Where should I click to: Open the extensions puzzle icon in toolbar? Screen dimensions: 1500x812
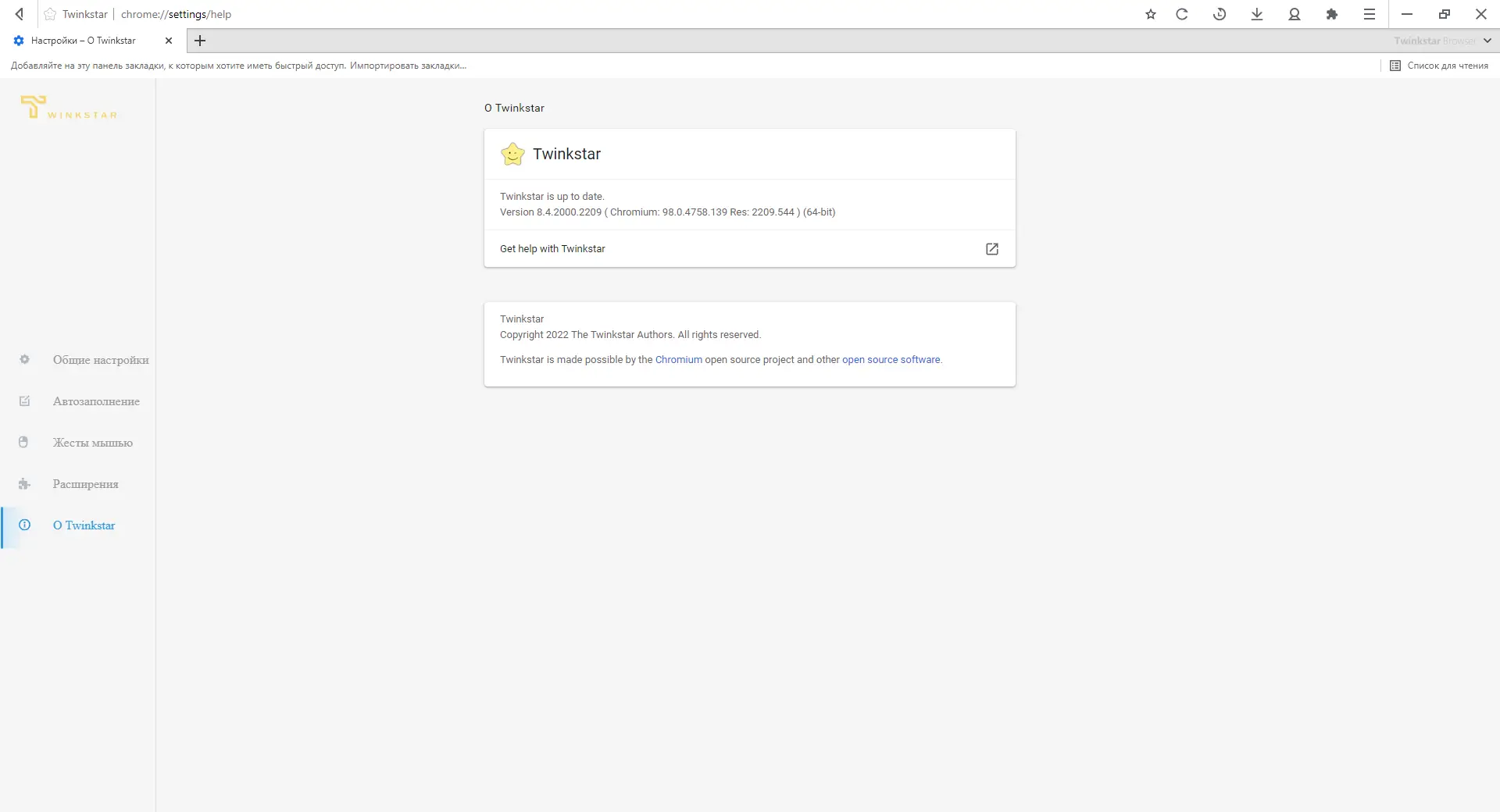click(x=1332, y=14)
